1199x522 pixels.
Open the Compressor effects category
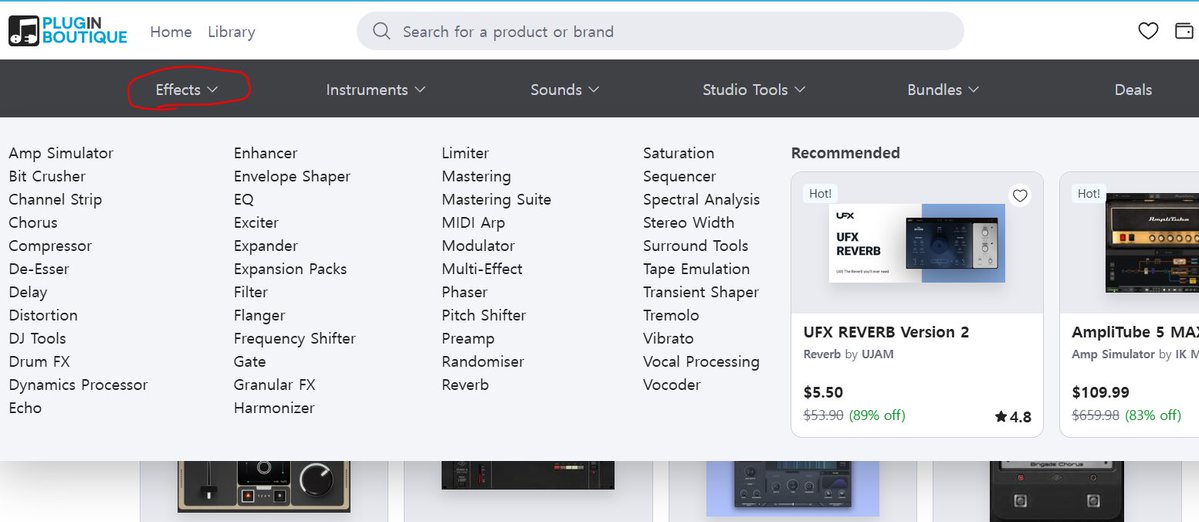click(x=50, y=245)
